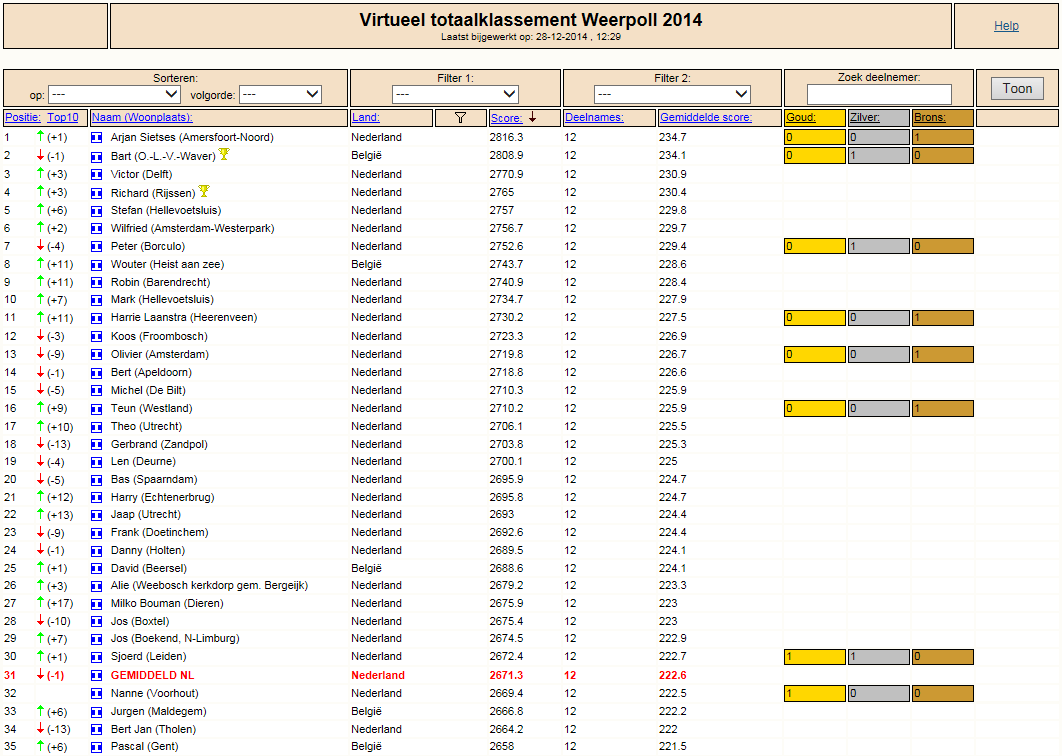Screen dimensions: 1062x756
Task: Open the 'volgorde' sort order dropdown
Action: 280,94
